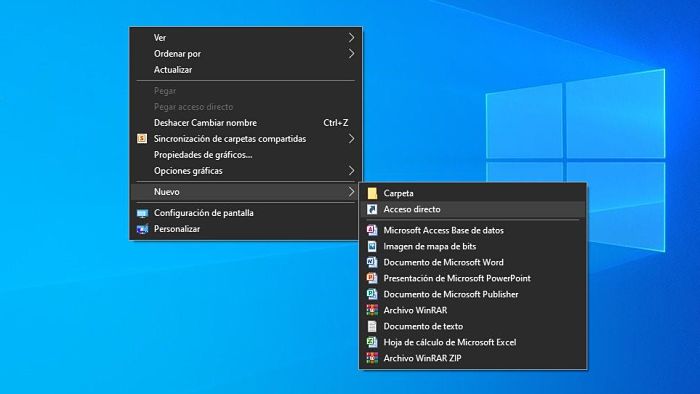Create Hoja de cálculo de Microsoft Excel
Viewport: 700px width, 394px height.
[473, 342]
